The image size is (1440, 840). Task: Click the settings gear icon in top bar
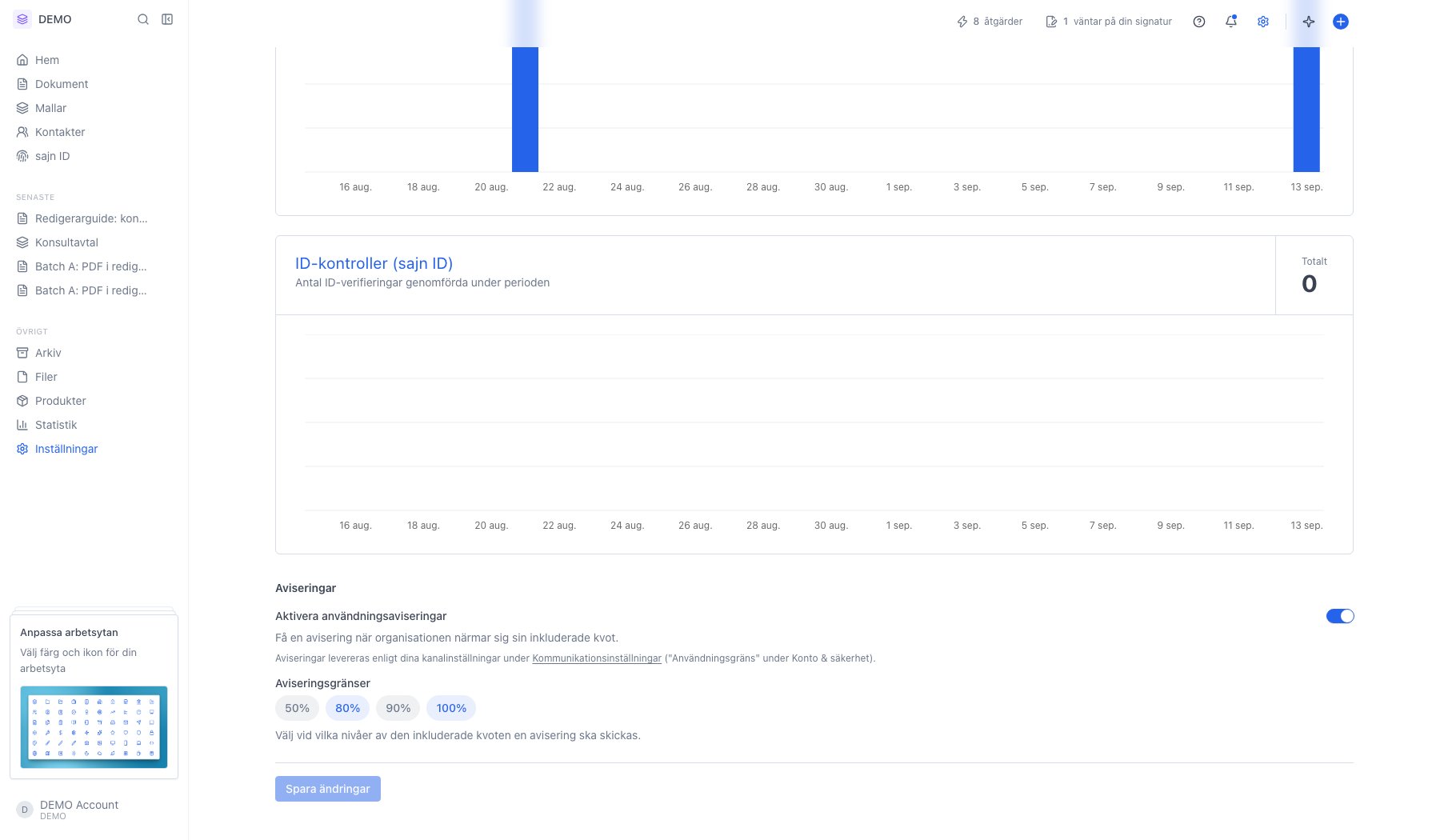(1263, 22)
